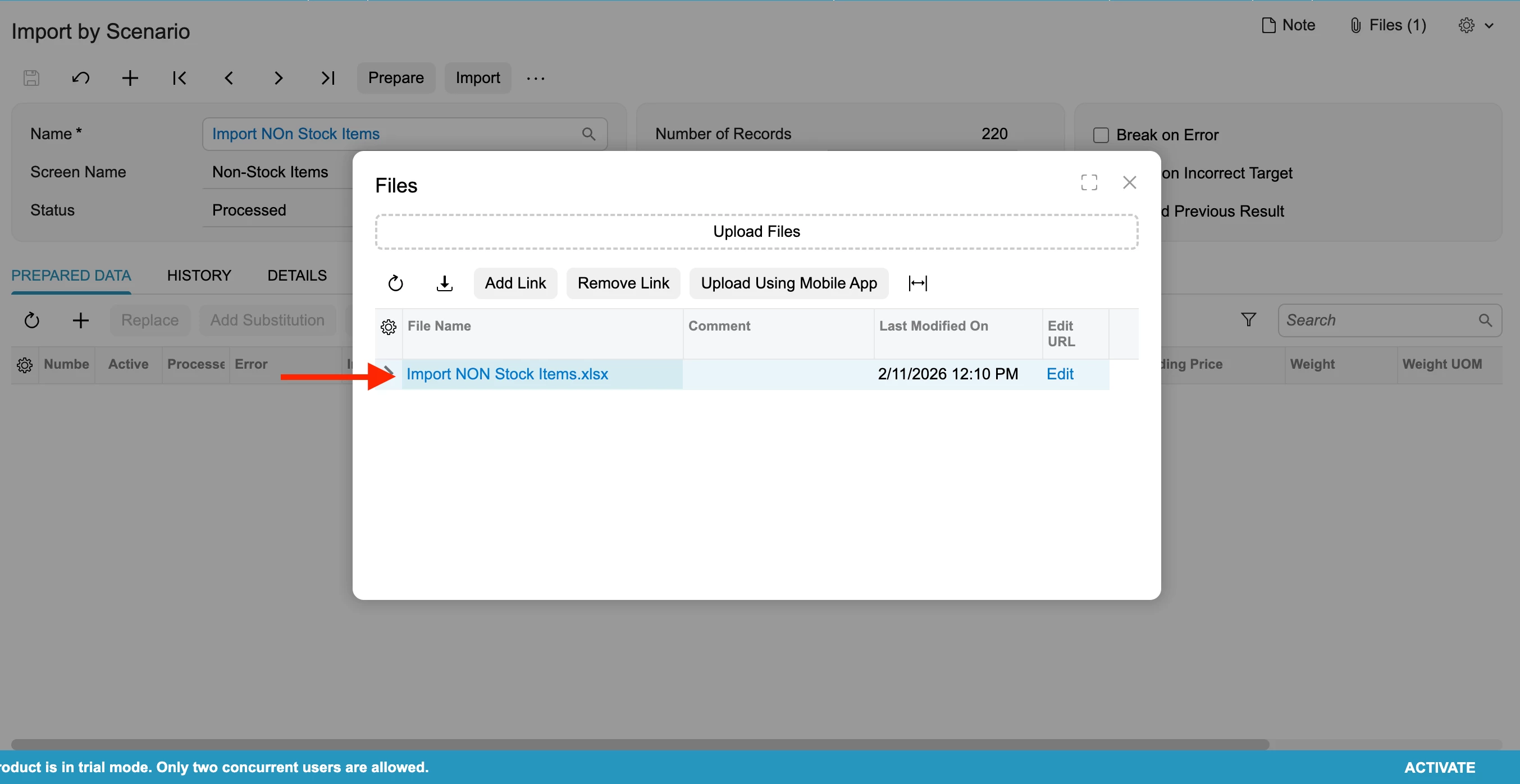The image size is (1520, 784).
Task: Toggle the Break on Error checkbox
Action: (1101, 135)
